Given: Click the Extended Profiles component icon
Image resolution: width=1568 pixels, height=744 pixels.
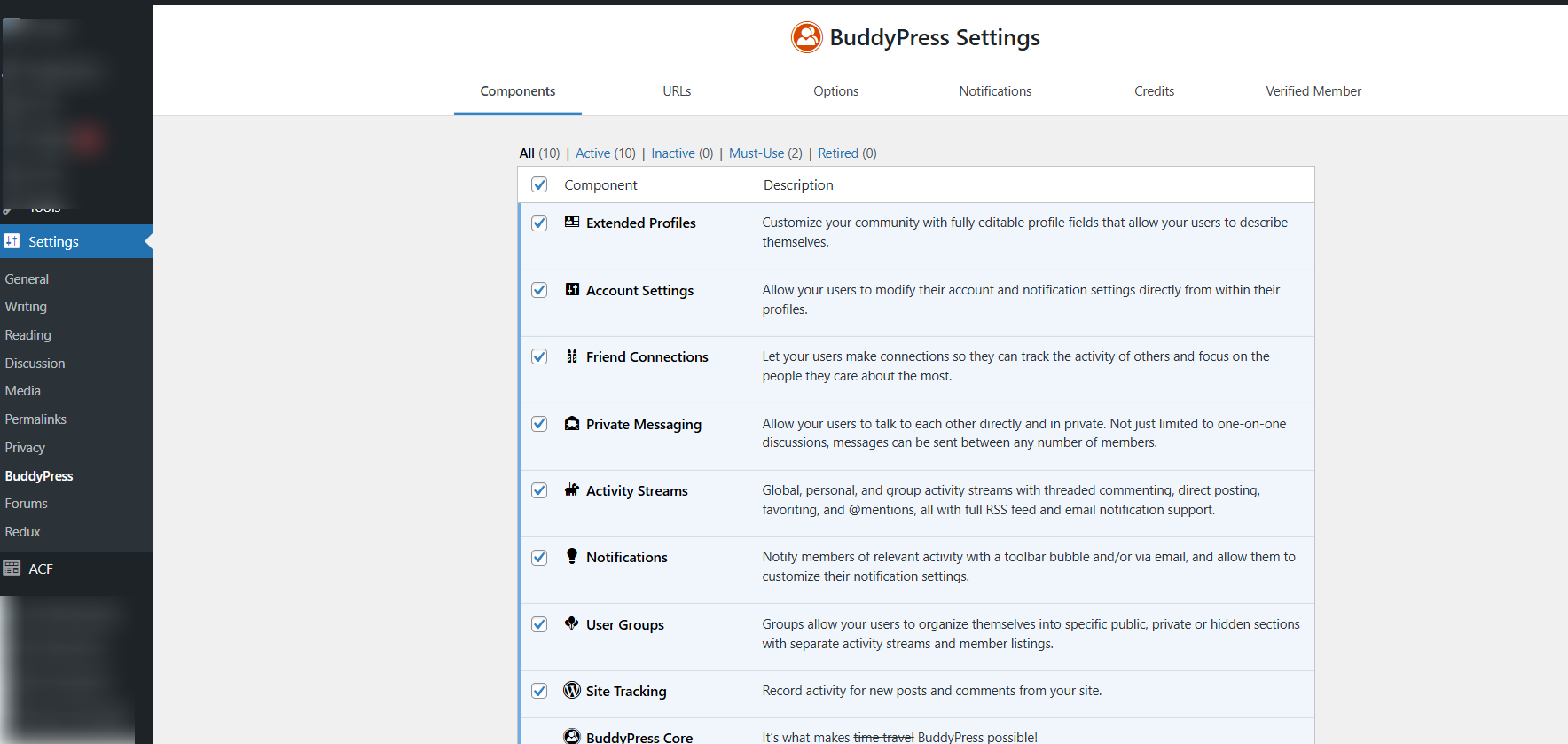Looking at the screenshot, I should pos(572,223).
